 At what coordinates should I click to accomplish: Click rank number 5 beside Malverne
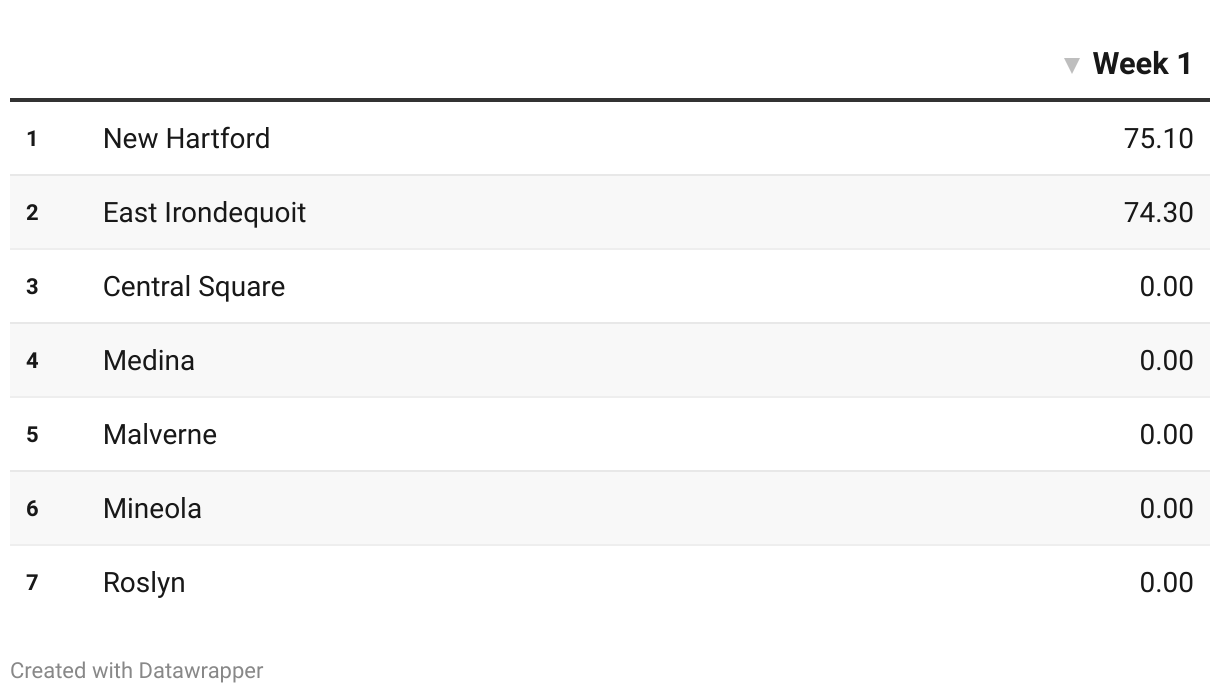pos(32,434)
